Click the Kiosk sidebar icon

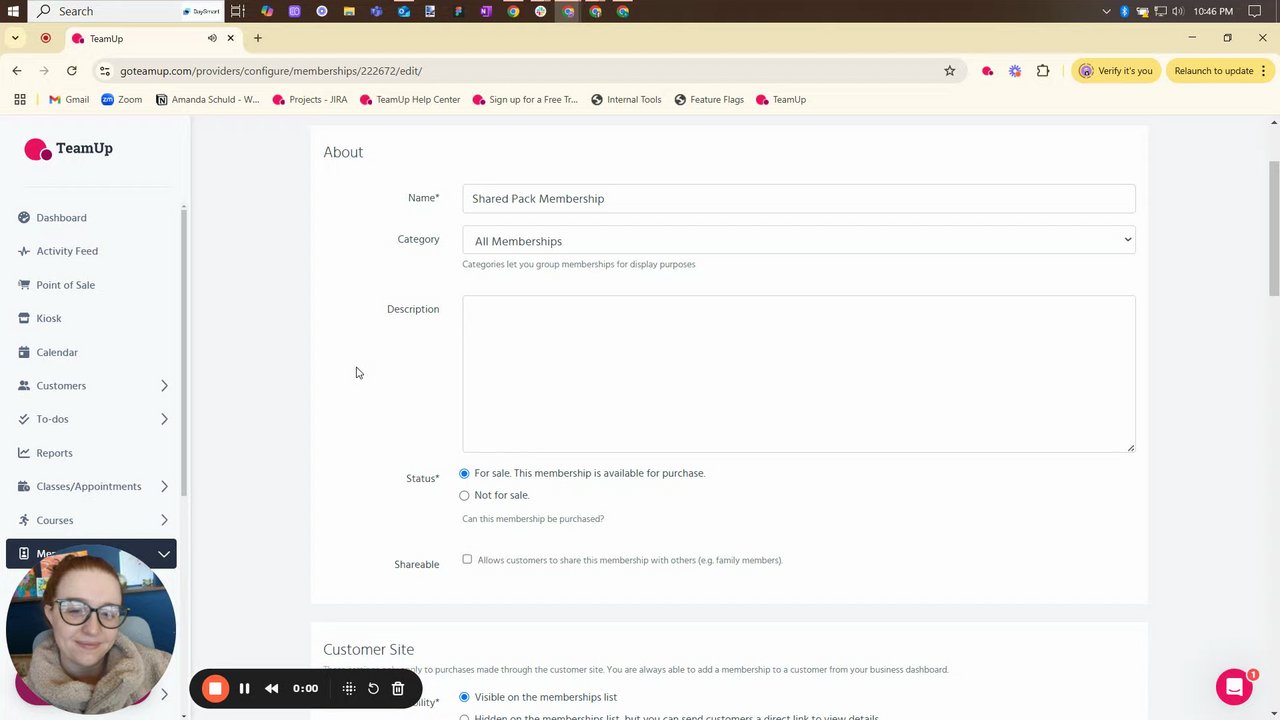24,318
